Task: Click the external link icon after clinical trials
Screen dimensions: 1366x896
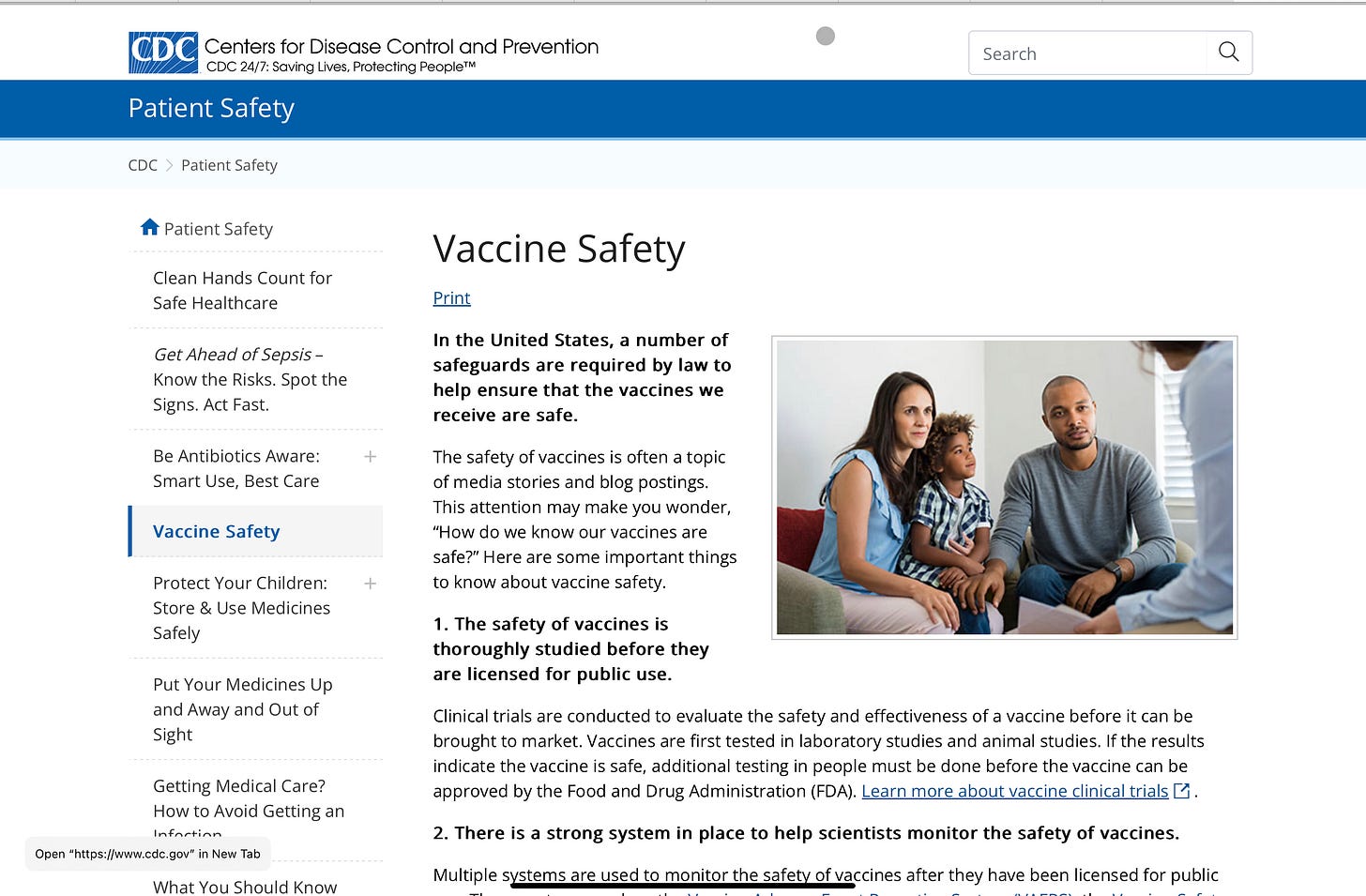Action: click(x=1182, y=791)
